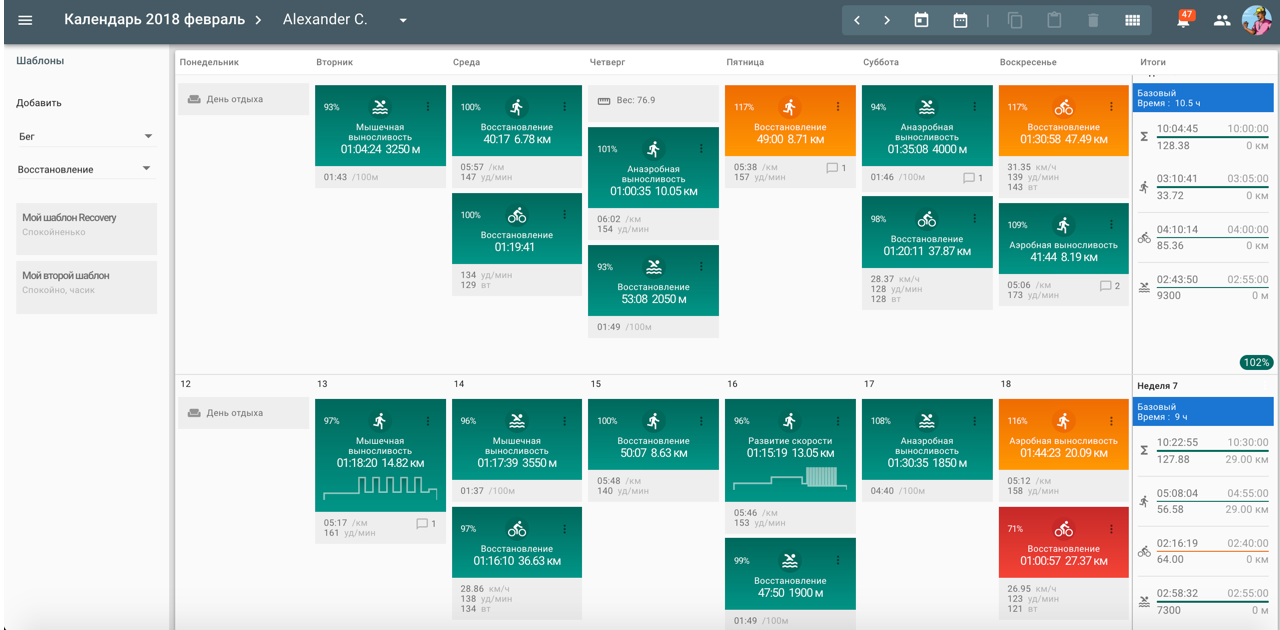
Task: Click the copy icon in top toolbar
Action: [x=1015, y=20]
